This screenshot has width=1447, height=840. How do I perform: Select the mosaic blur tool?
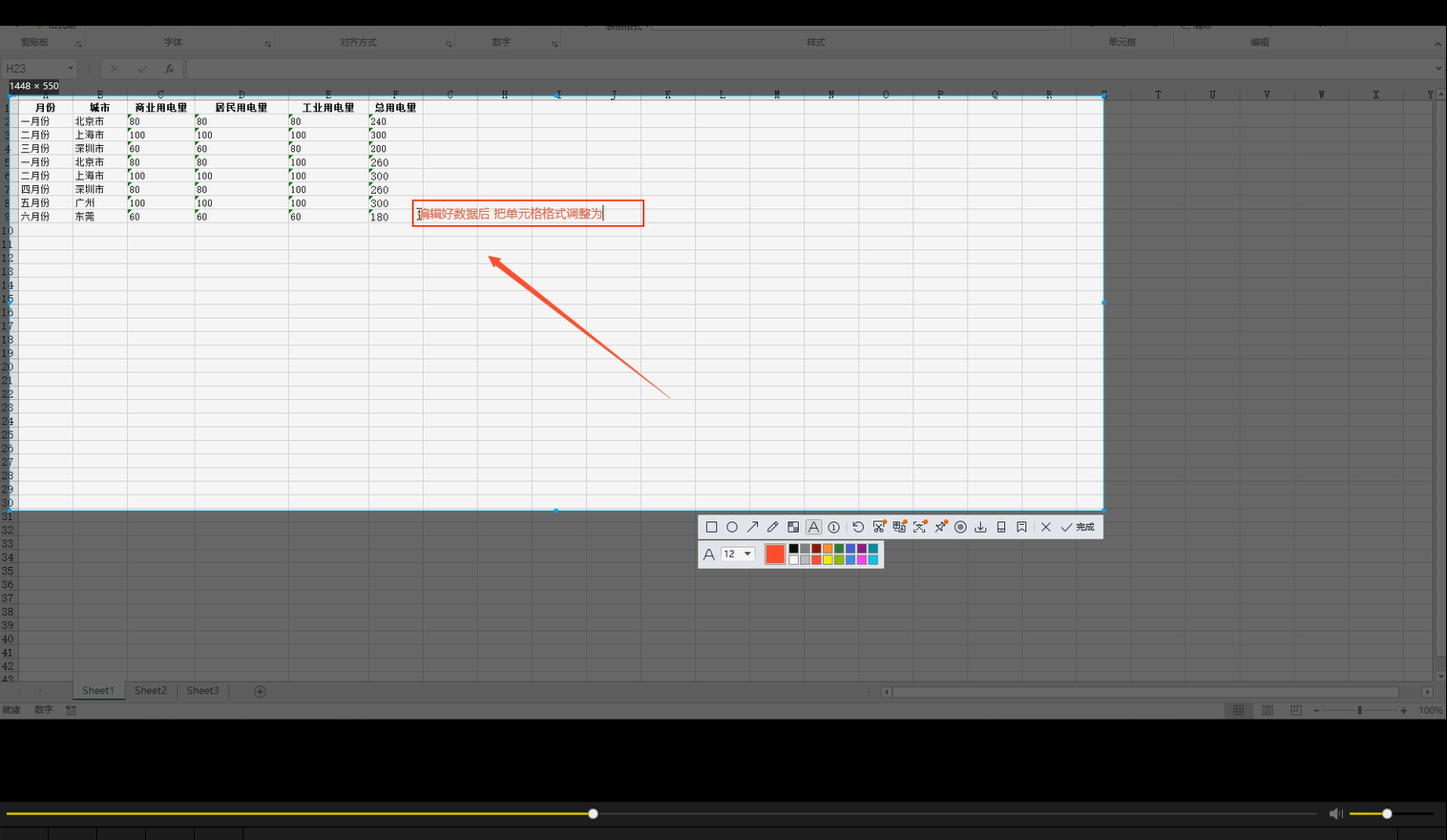point(793,527)
